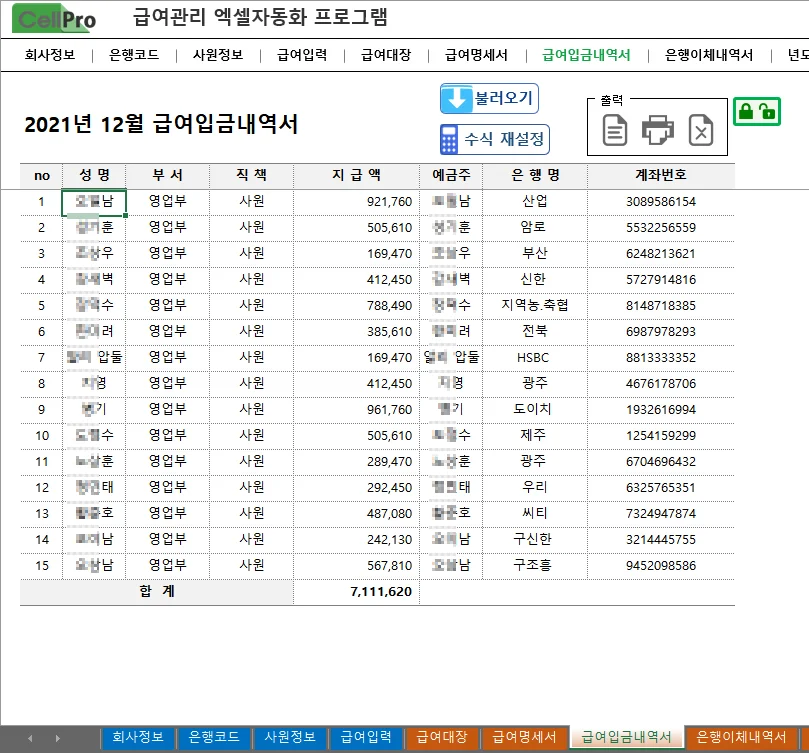Screen dimensions: 809x753
Task: Select total amount cell 7,111,620
Action: click(x=356, y=592)
